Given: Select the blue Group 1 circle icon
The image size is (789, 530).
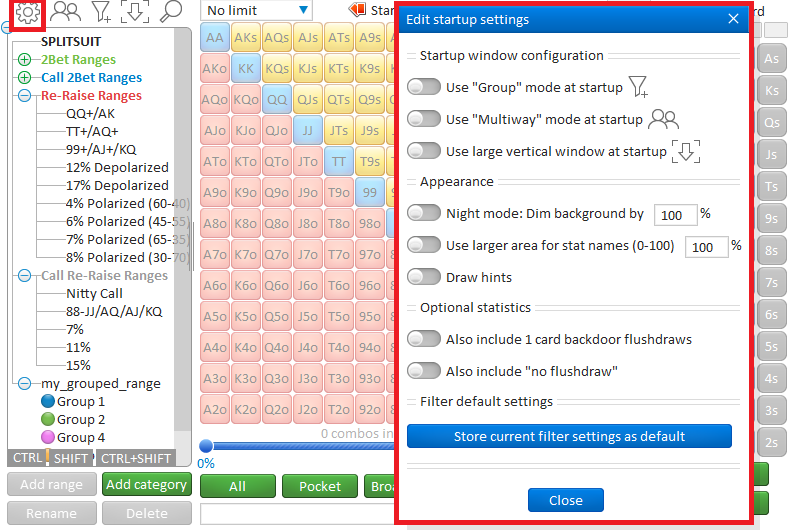Looking at the screenshot, I should [47, 402].
